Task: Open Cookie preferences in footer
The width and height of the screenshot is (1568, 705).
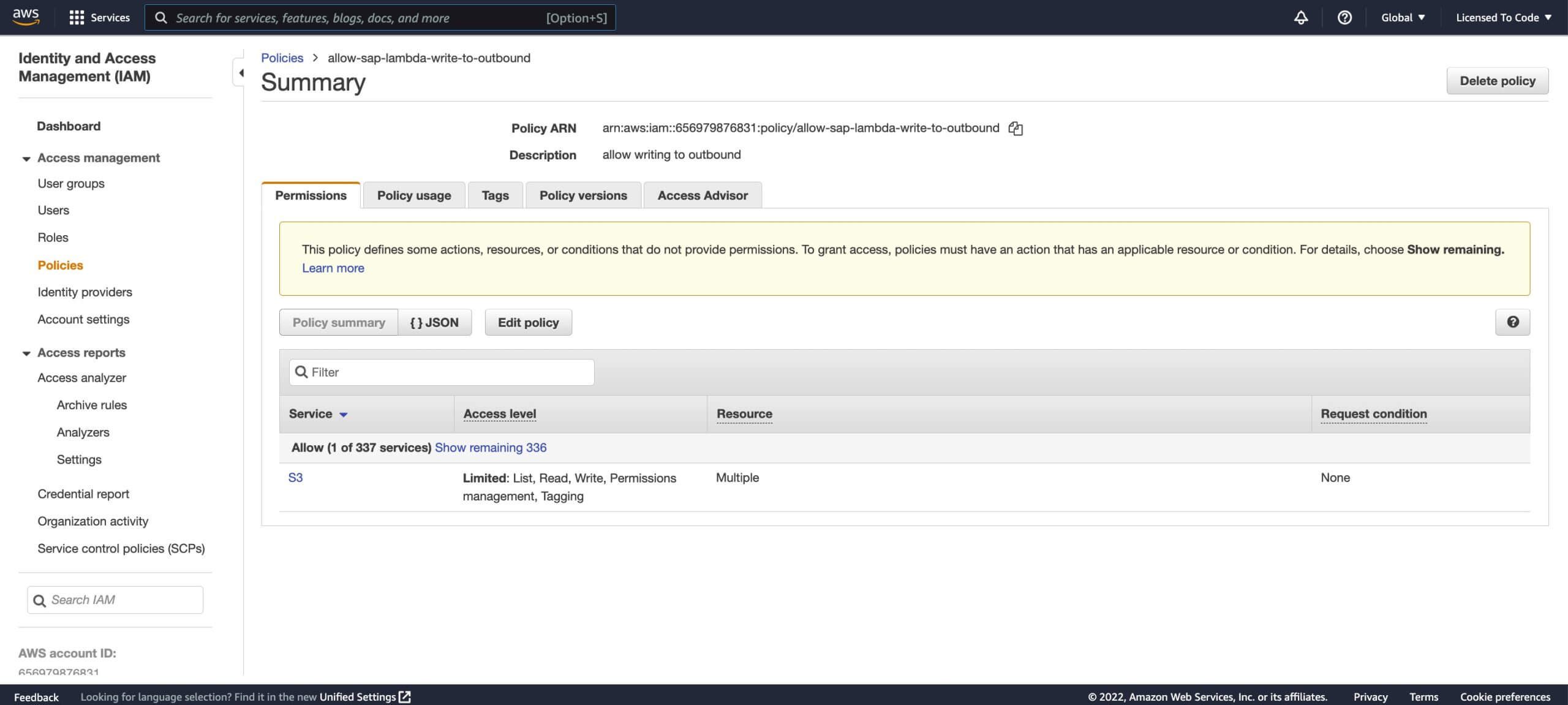Action: tap(1505, 697)
